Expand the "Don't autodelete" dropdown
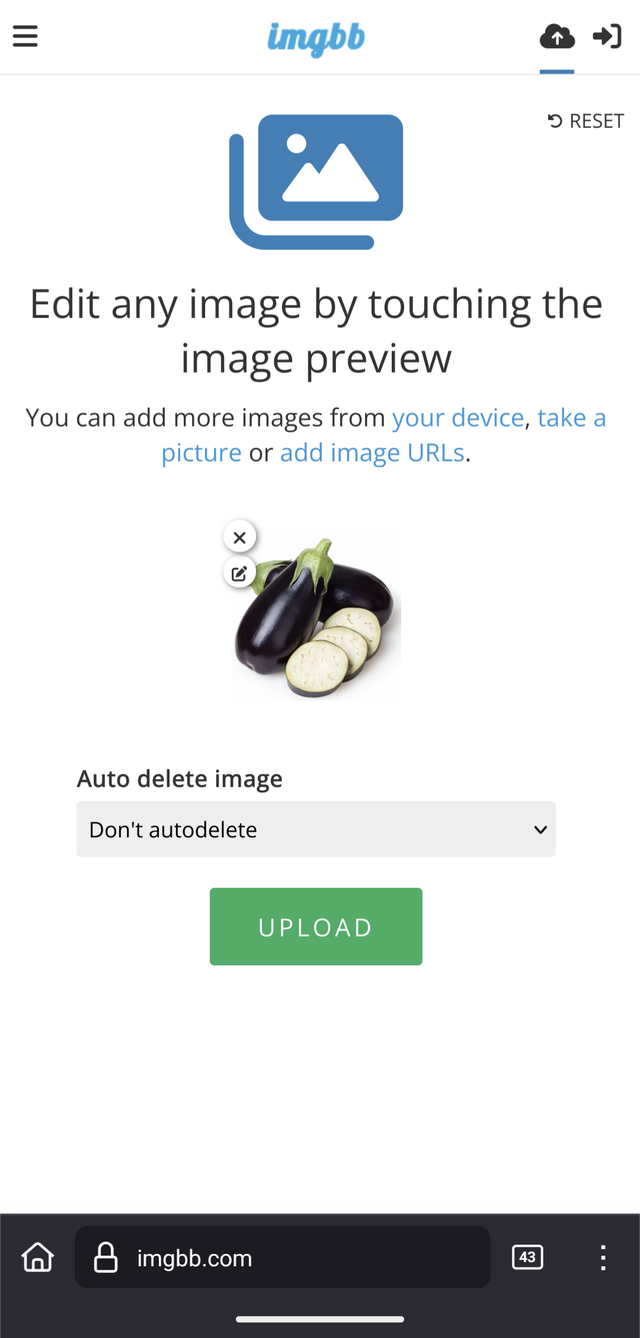The height and width of the screenshot is (1338, 640). (x=316, y=829)
